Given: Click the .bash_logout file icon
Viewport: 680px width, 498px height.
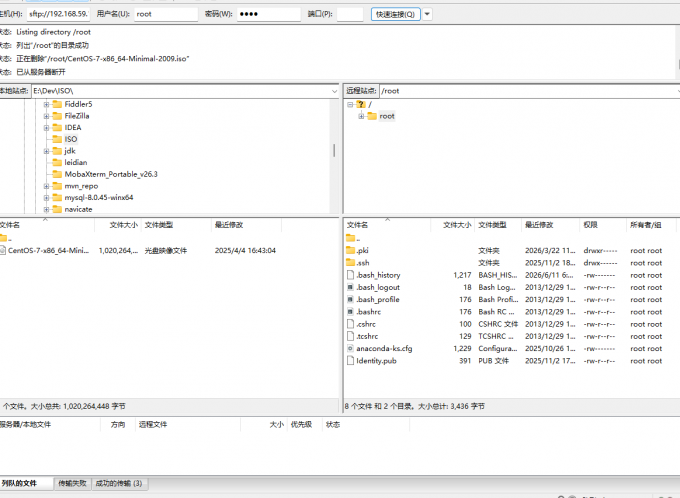Looking at the screenshot, I should click(350, 287).
